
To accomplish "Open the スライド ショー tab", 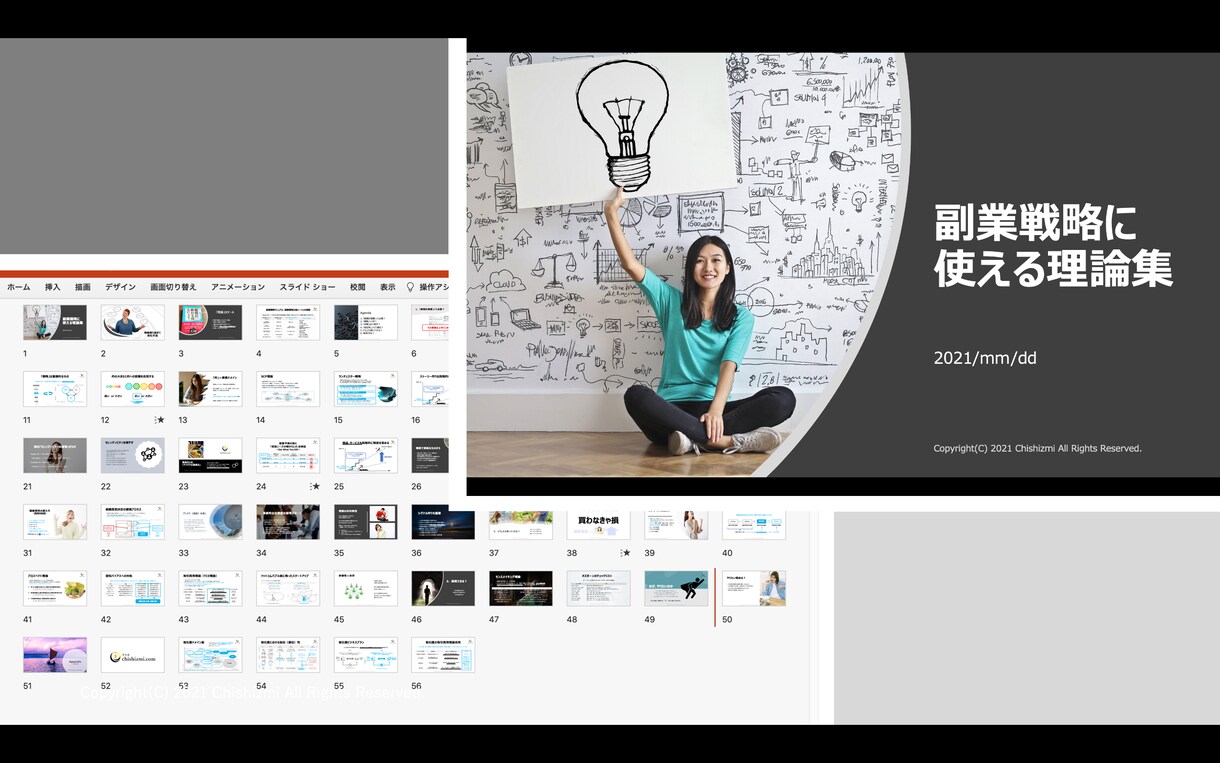I will pos(307,287).
